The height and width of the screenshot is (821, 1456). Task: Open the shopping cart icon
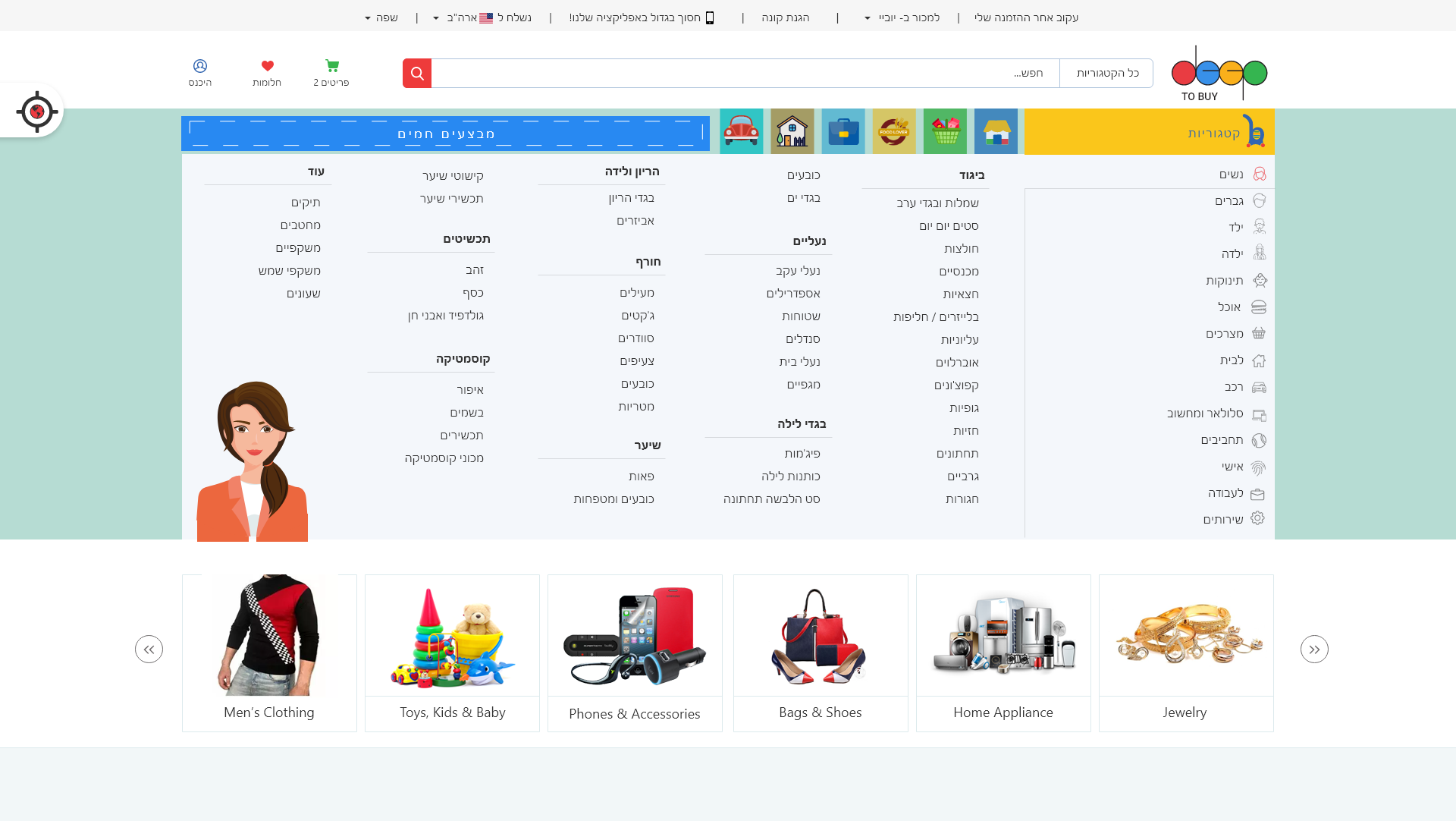pos(332,66)
